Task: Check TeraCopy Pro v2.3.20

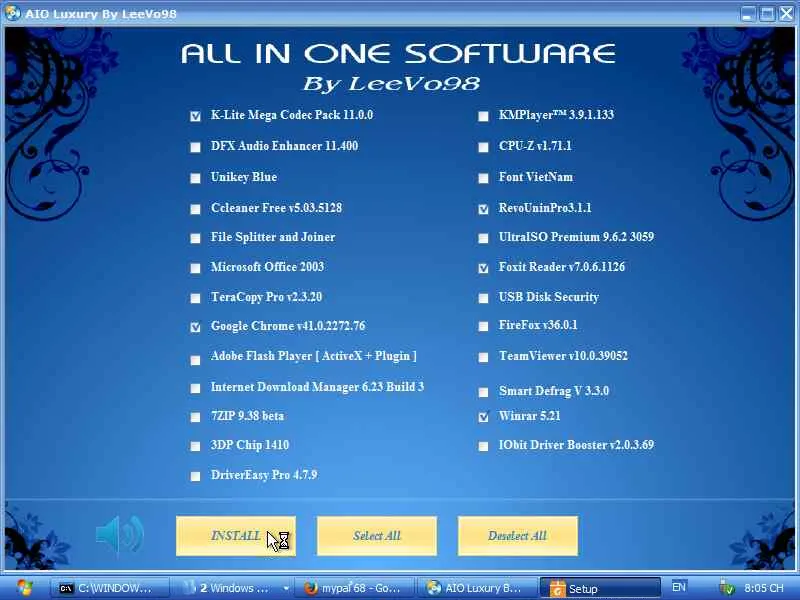Action: click(195, 298)
